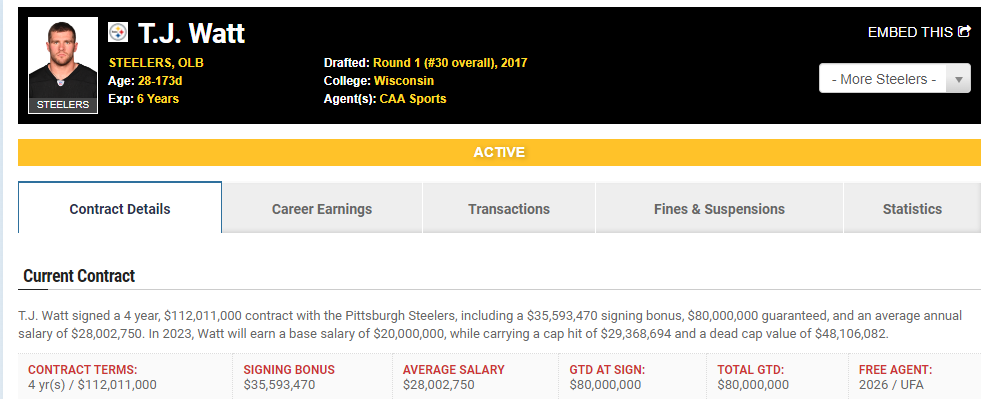Click the embed share arrow icon
This screenshot has width=996, height=399.
(964, 31)
